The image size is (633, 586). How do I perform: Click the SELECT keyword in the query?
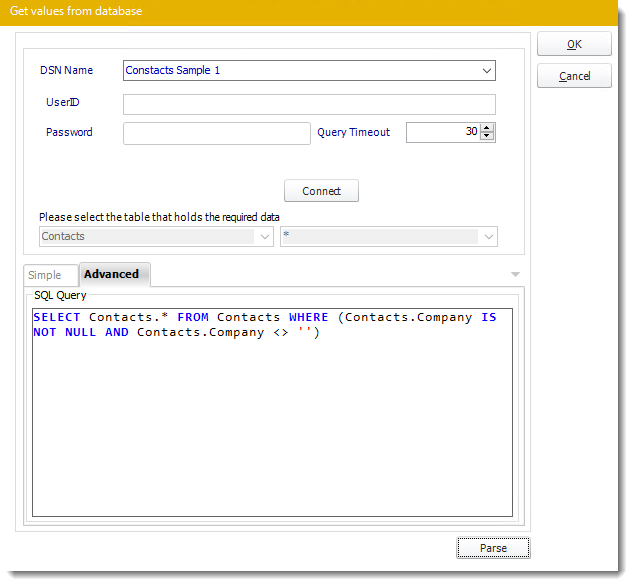point(57,317)
